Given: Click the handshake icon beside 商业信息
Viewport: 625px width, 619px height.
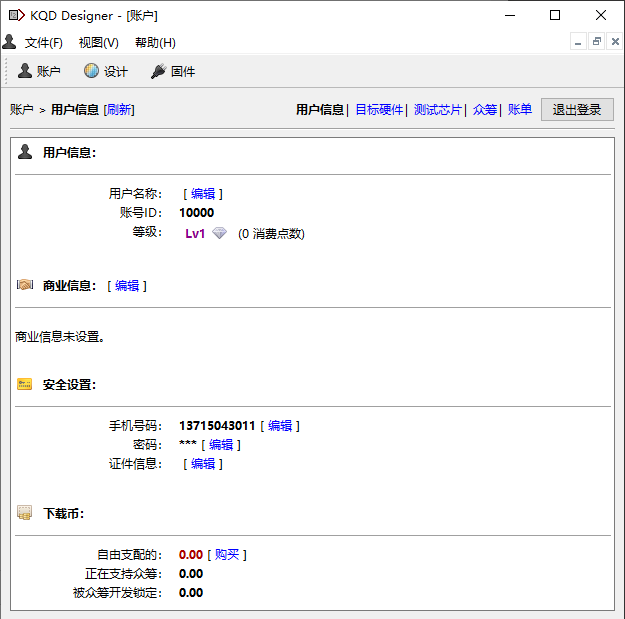Looking at the screenshot, I should tap(25, 285).
